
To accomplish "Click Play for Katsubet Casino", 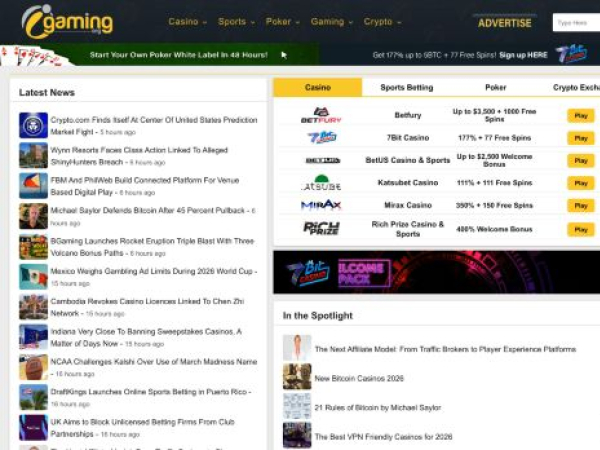I will (x=580, y=183).
